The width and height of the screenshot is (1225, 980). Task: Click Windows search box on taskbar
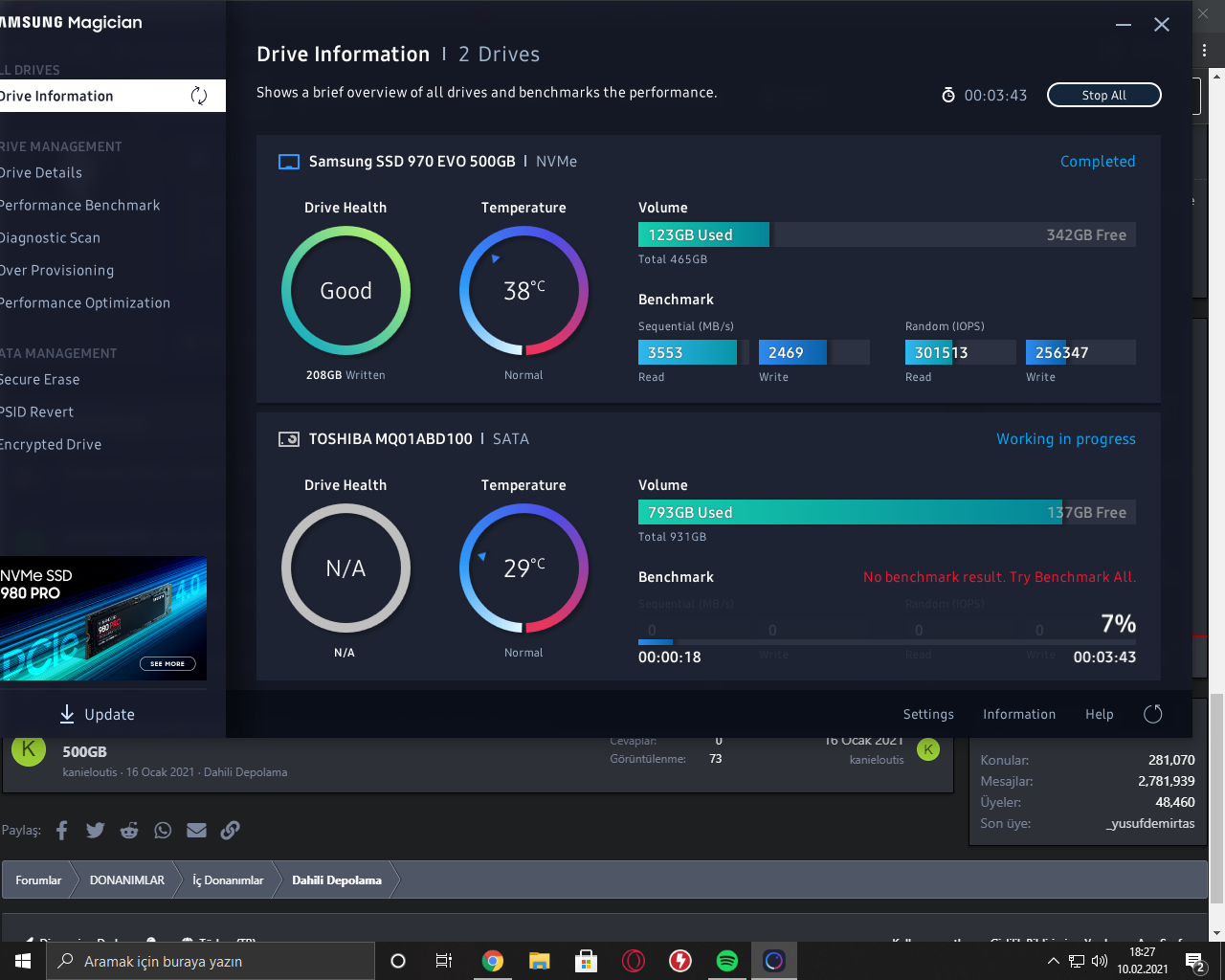(211, 961)
